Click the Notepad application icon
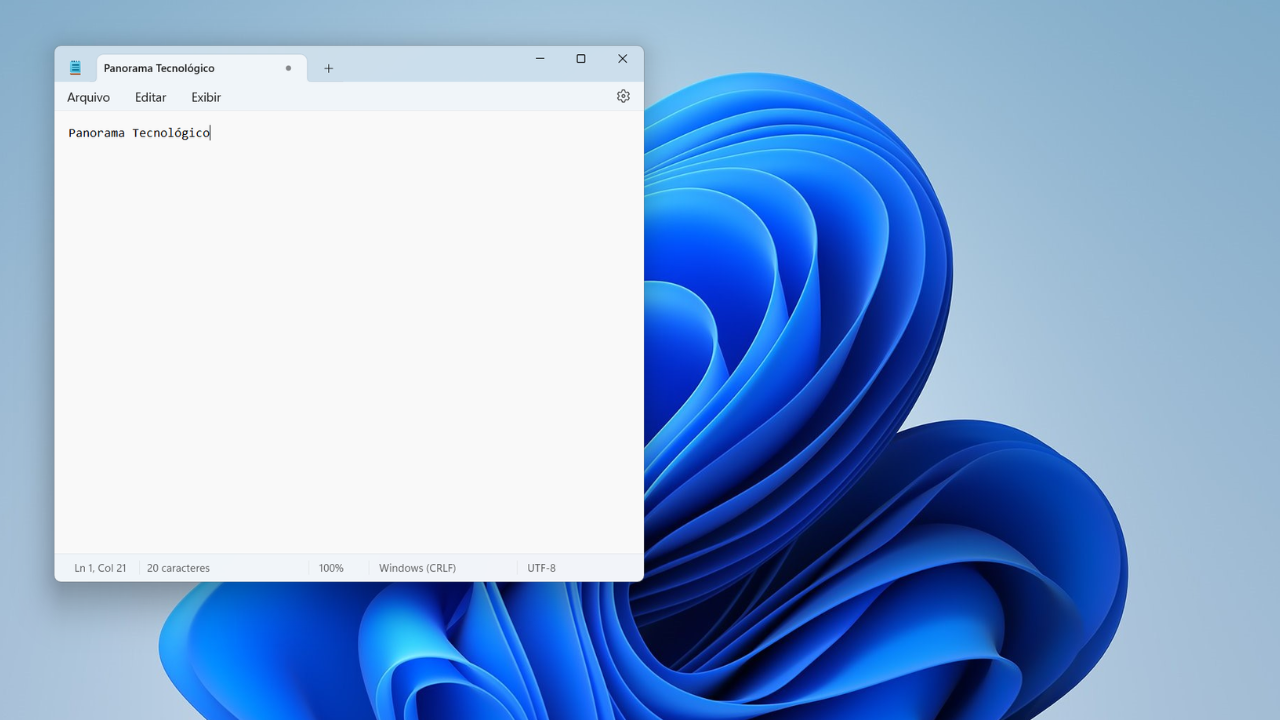 [x=75, y=67]
